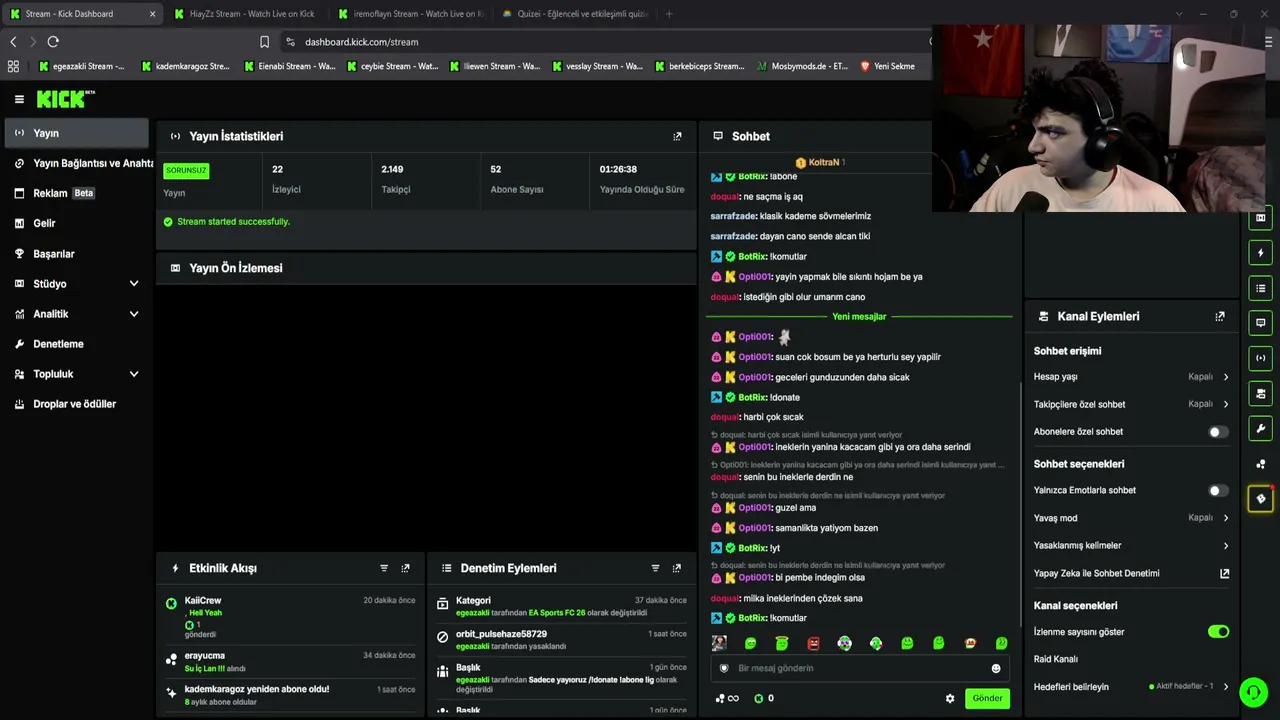Click the channel points infinity indicator
The image size is (1280, 720).
[x=727, y=698]
